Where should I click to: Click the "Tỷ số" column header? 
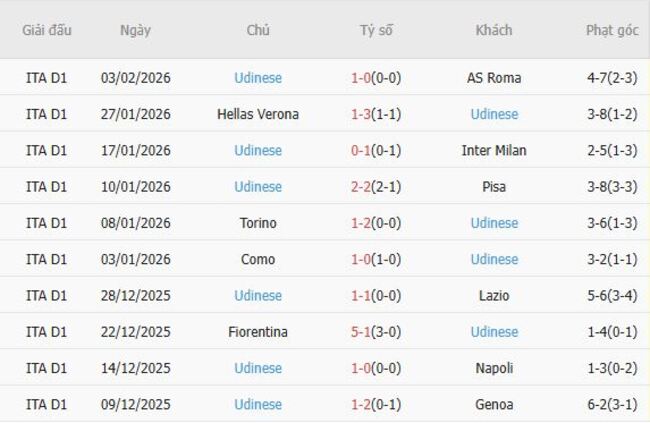coord(376,30)
